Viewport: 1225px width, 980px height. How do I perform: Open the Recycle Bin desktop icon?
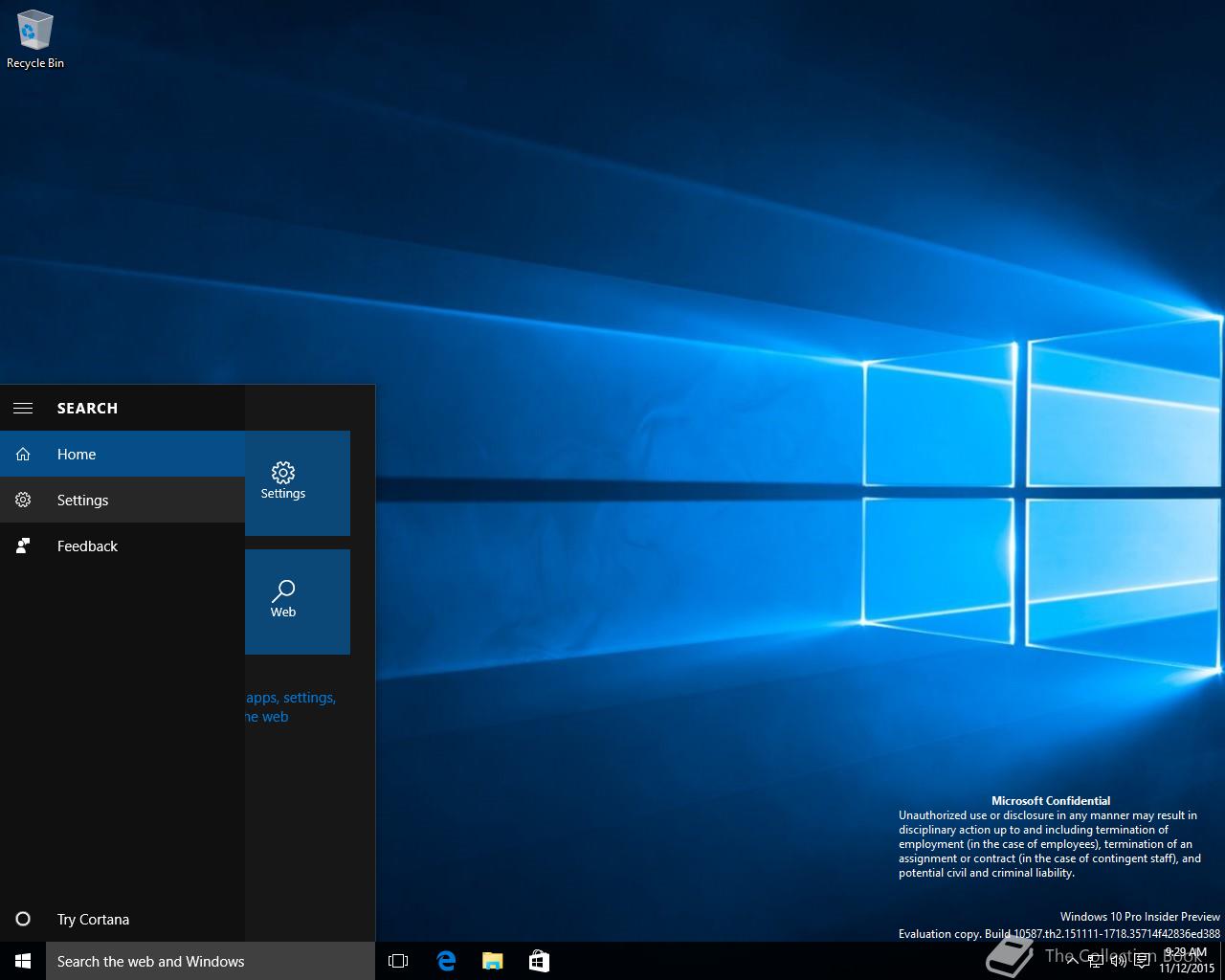tap(35, 40)
